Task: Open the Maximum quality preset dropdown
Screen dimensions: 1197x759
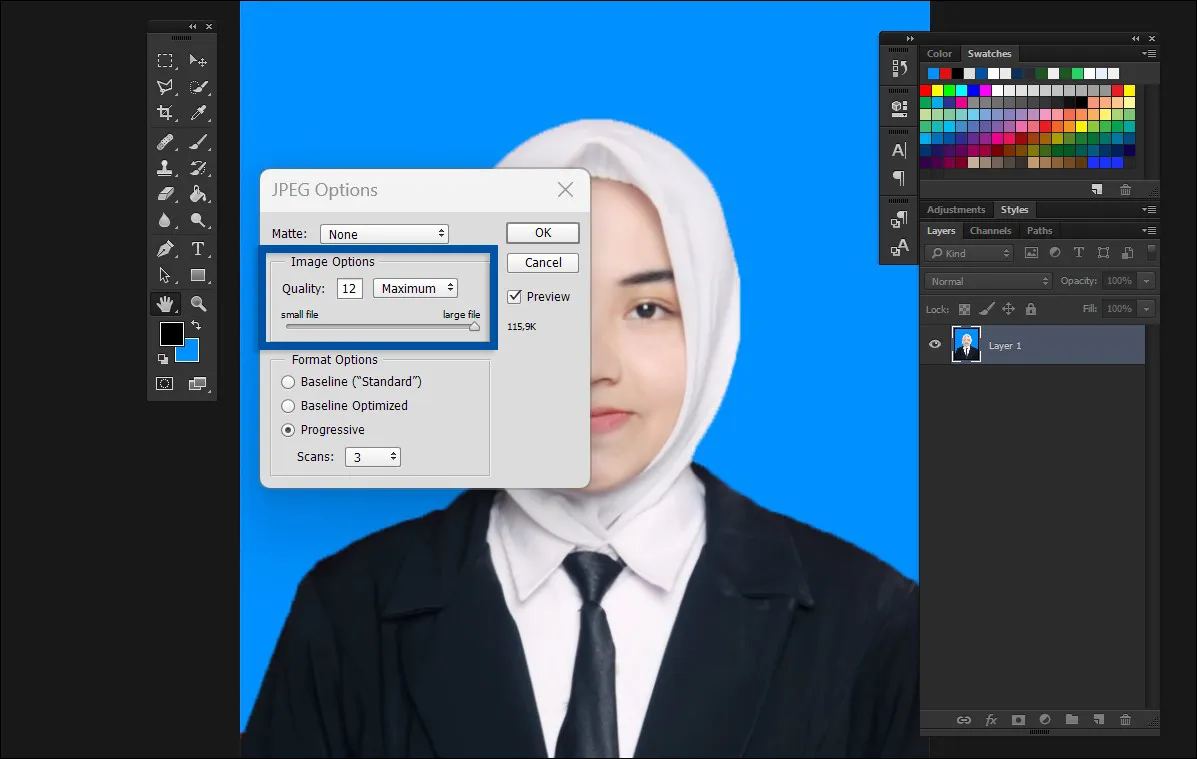Action: (x=415, y=288)
